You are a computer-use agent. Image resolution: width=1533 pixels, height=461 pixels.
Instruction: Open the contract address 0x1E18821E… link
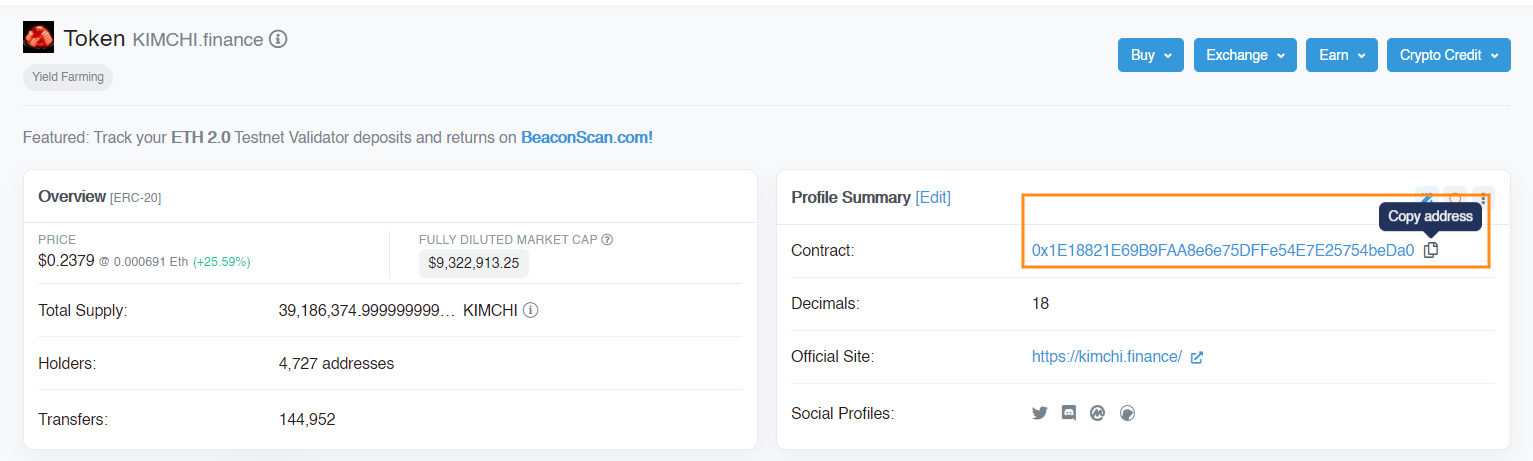pyautogui.click(x=1223, y=250)
